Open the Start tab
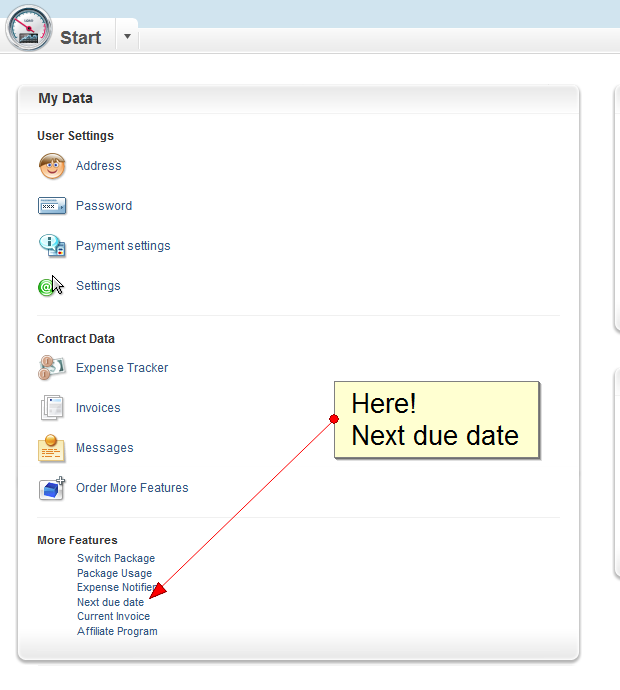Image resolution: width=620 pixels, height=690 pixels. tap(80, 38)
